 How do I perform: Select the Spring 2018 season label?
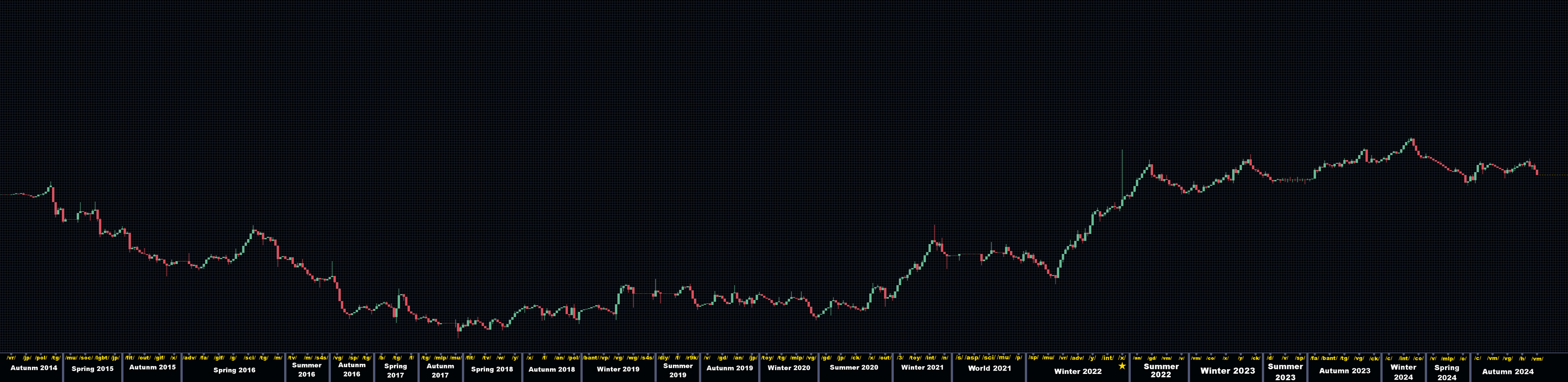tap(492, 369)
